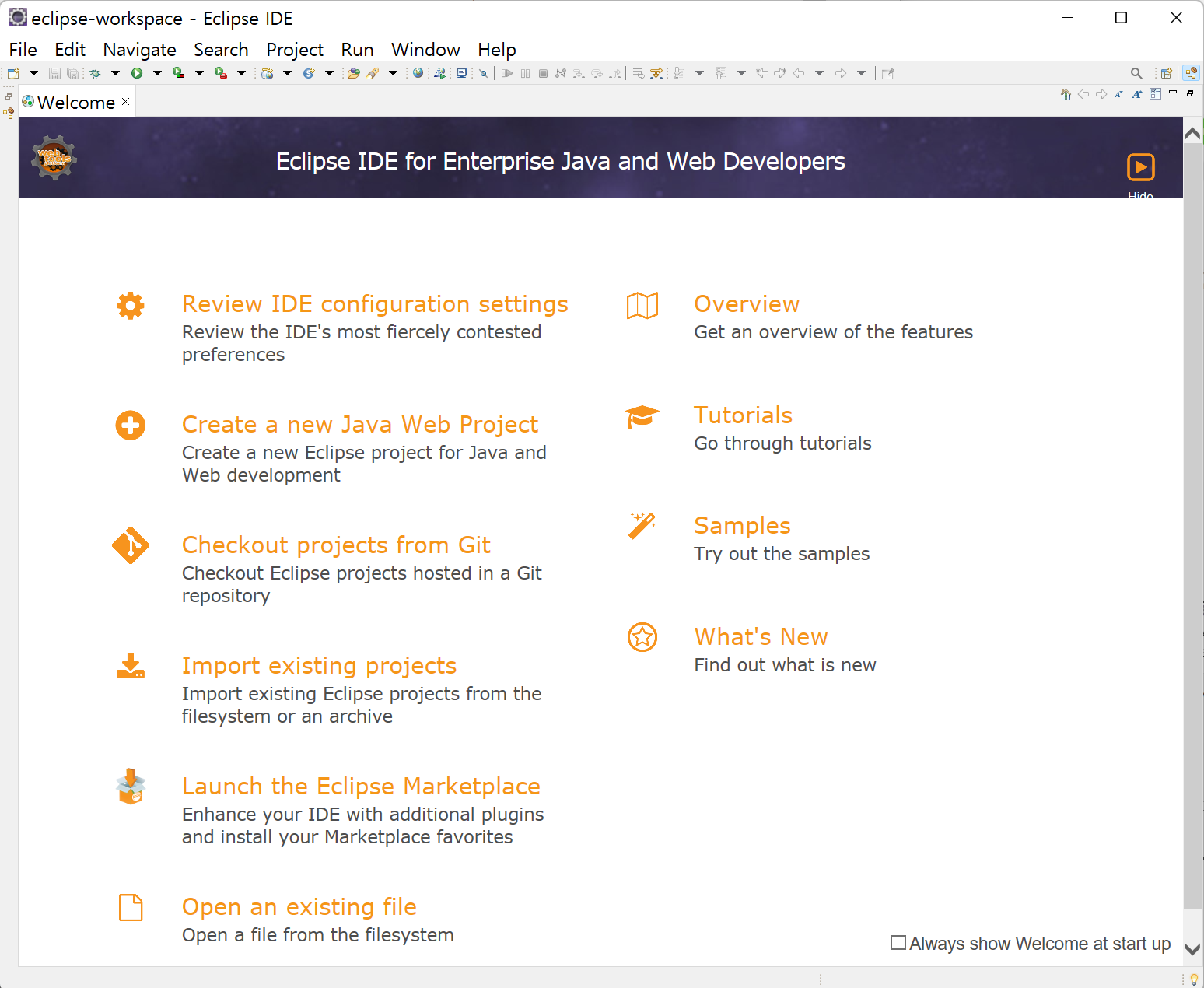Open the What's New link
The width and height of the screenshot is (1204, 988).
pyautogui.click(x=761, y=637)
